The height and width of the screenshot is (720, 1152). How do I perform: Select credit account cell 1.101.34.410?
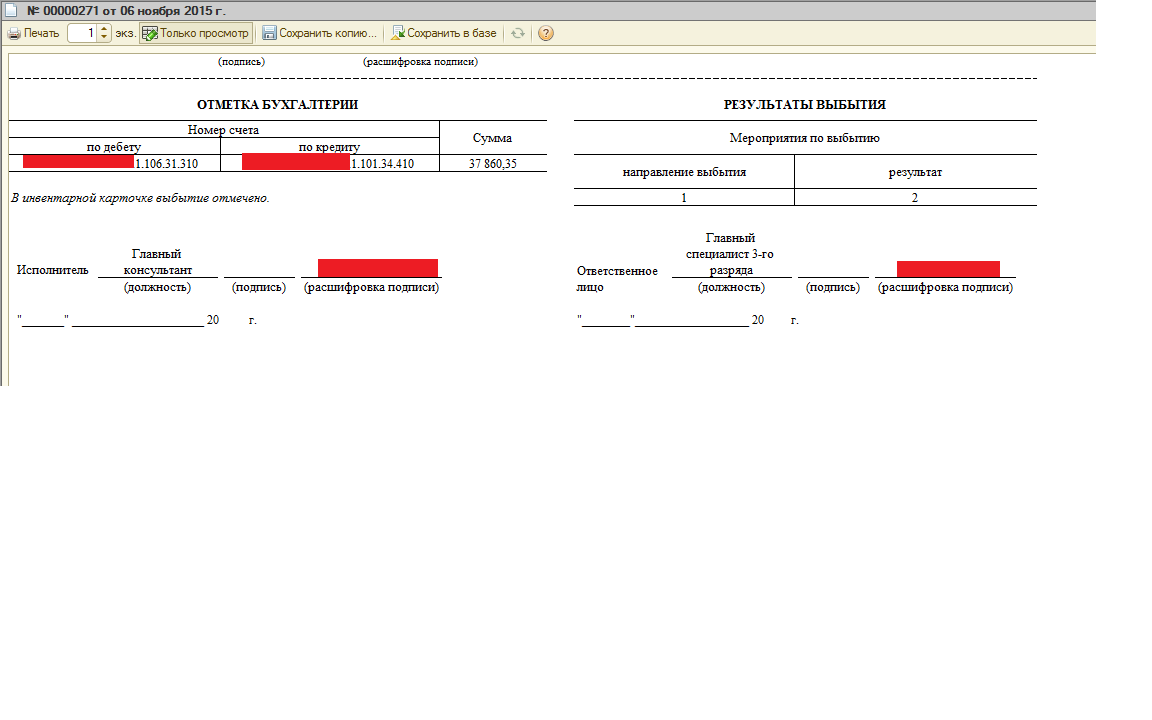(329, 163)
